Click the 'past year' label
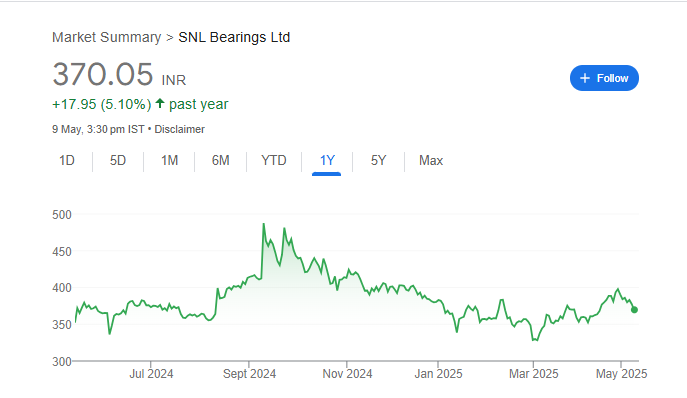687x398 pixels. [198, 104]
